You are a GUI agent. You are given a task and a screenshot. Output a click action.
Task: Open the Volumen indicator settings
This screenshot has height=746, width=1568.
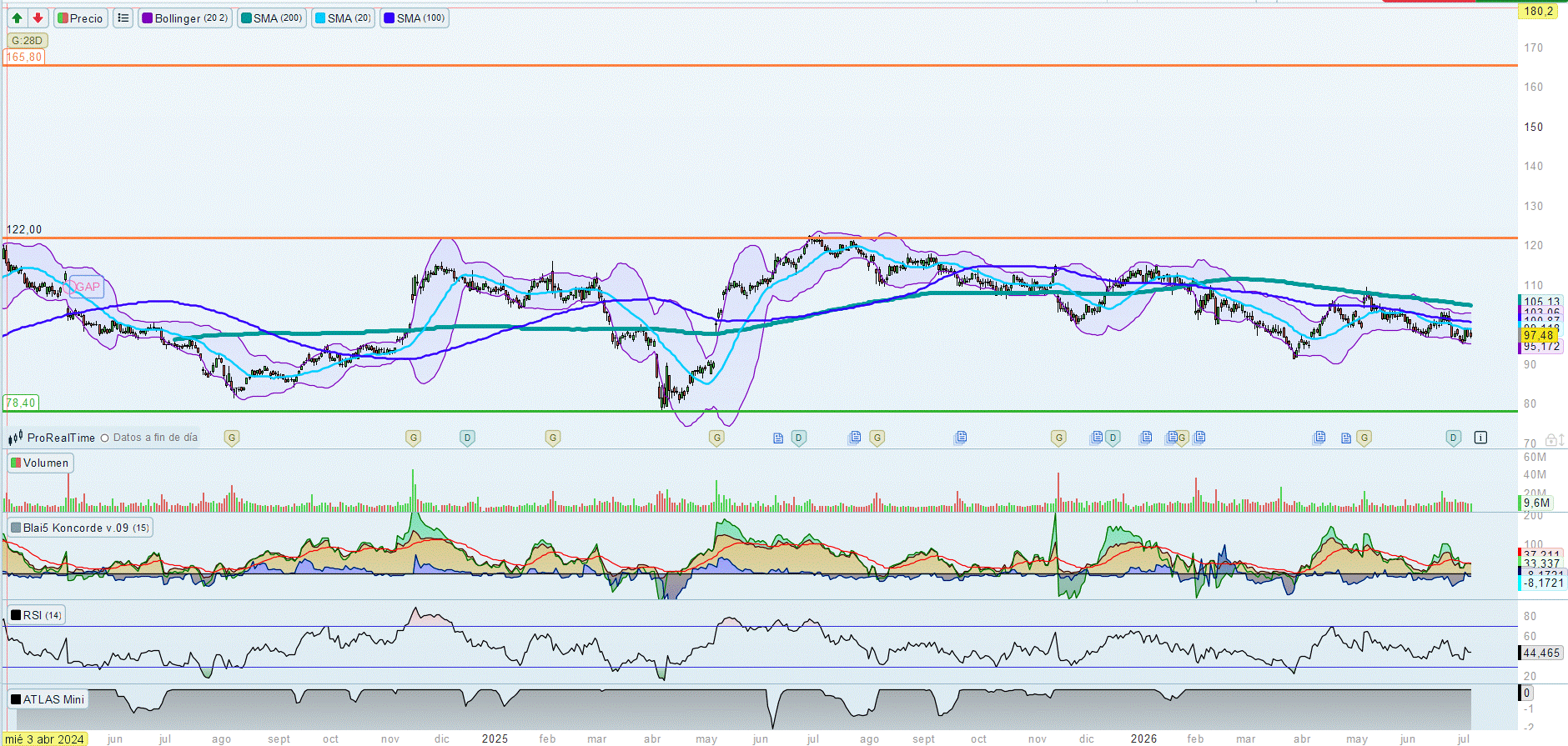[40, 463]
